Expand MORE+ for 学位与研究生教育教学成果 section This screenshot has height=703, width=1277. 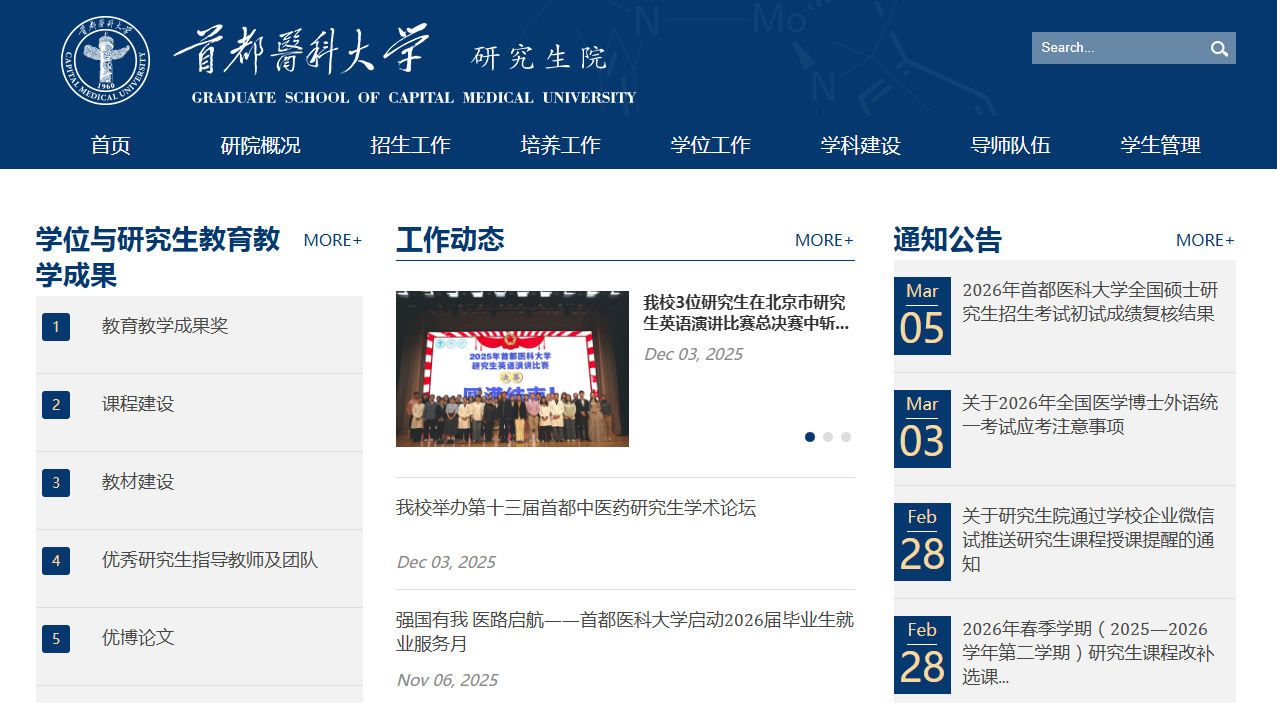pos(332,240)
